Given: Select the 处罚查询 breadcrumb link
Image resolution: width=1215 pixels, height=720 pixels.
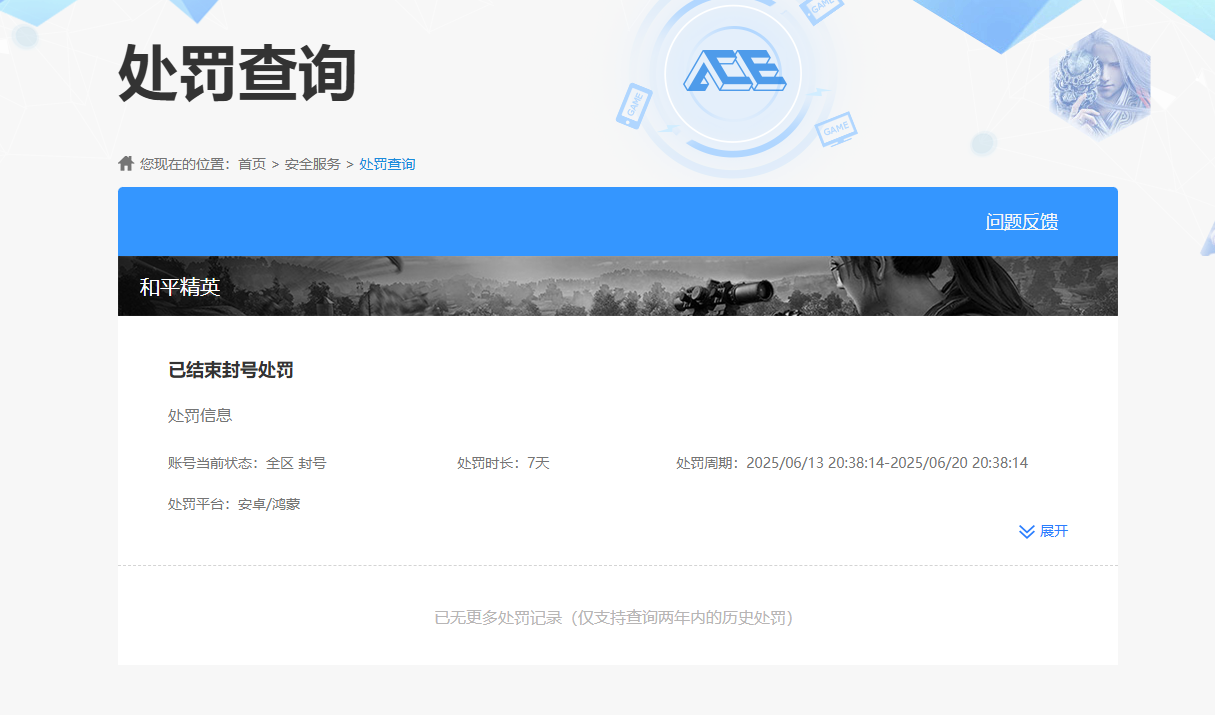Looking at the screenshot, I should 387,164.
